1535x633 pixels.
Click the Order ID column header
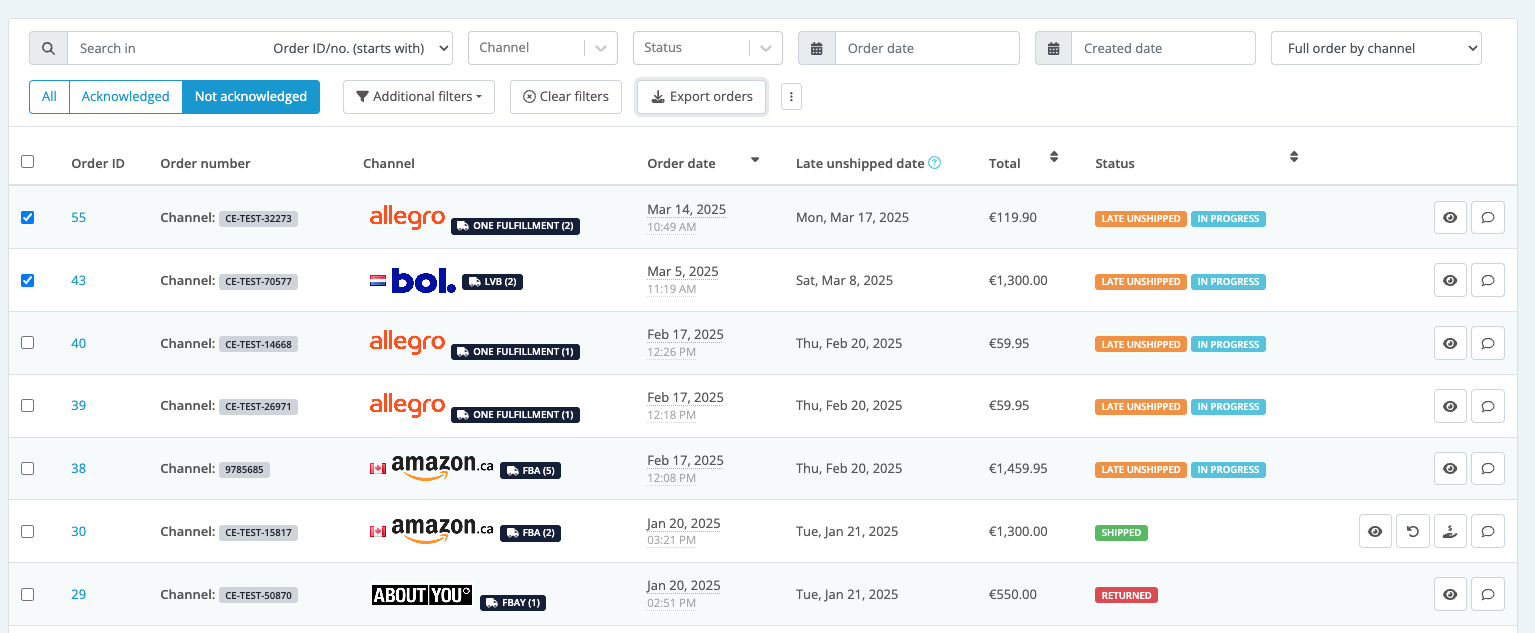point(98,163)
